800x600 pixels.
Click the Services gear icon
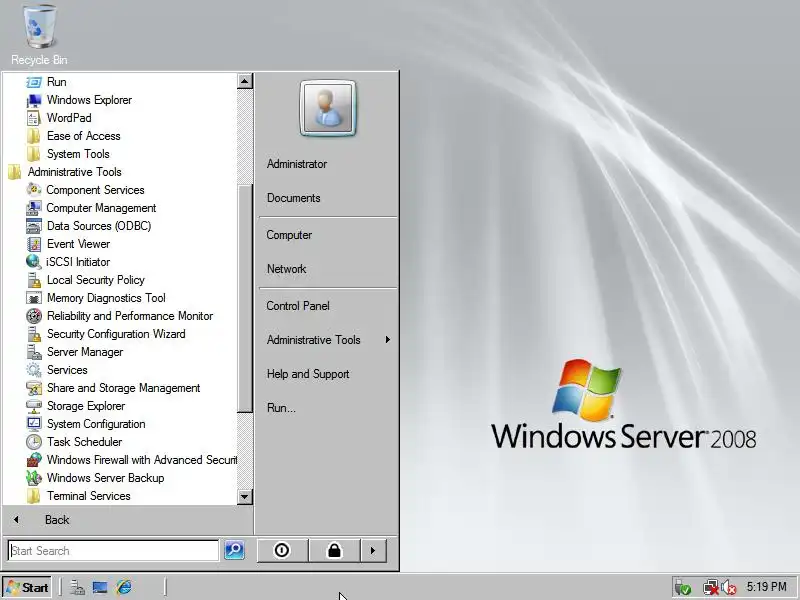34,370
